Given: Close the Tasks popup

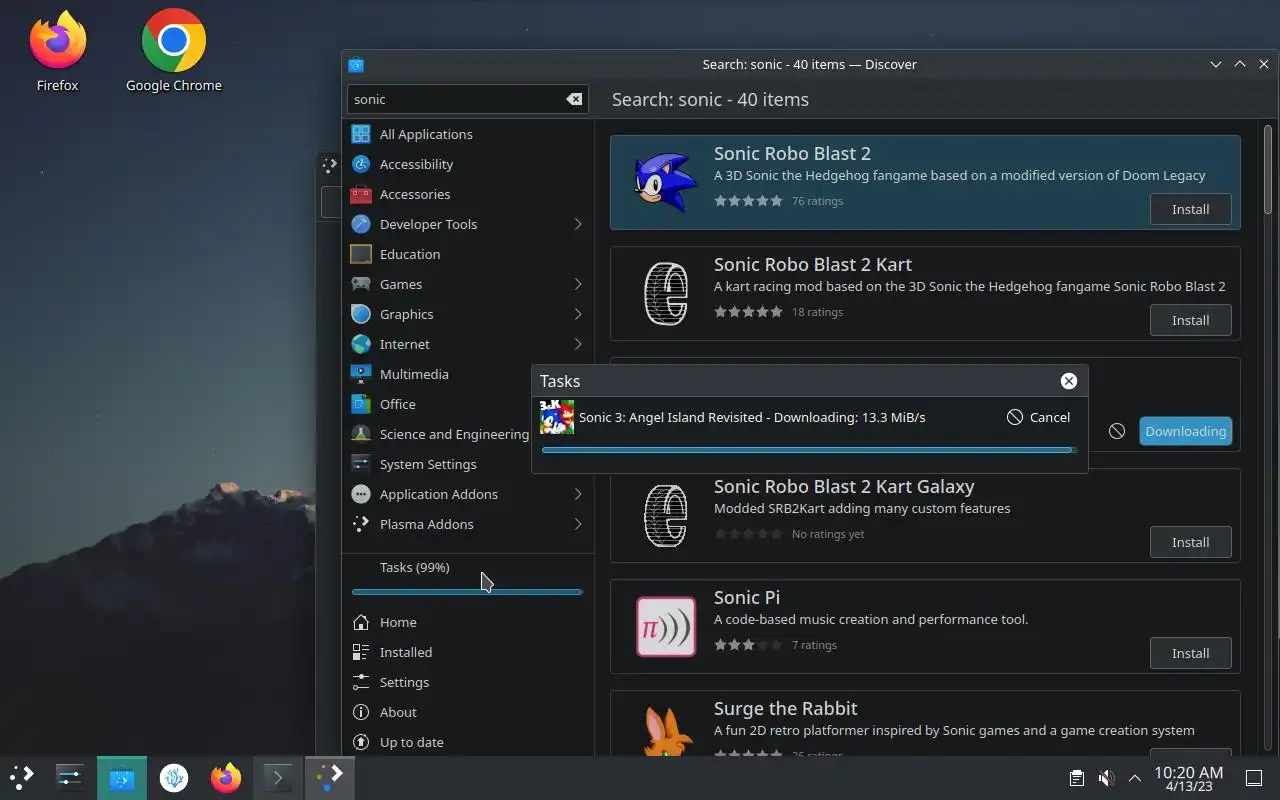Looking at the screenshot, I should (1069, 381).
